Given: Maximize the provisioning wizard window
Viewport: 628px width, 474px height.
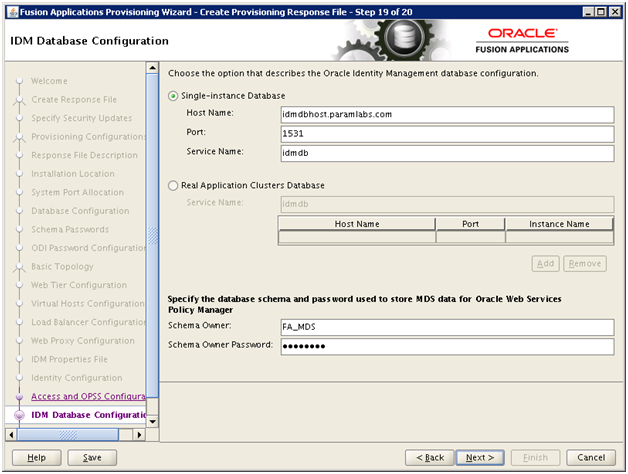Looking at the screenshot, I should coord(601,12).
